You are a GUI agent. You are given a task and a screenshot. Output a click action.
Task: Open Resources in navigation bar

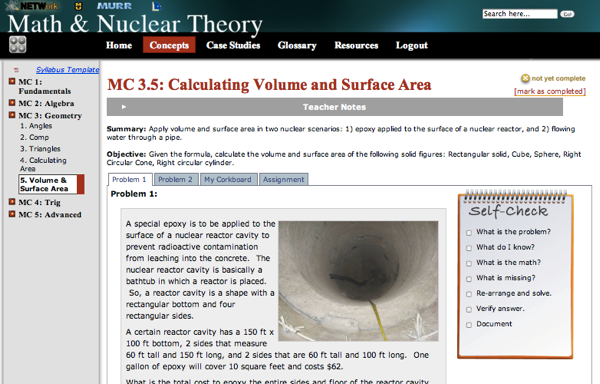356,45
